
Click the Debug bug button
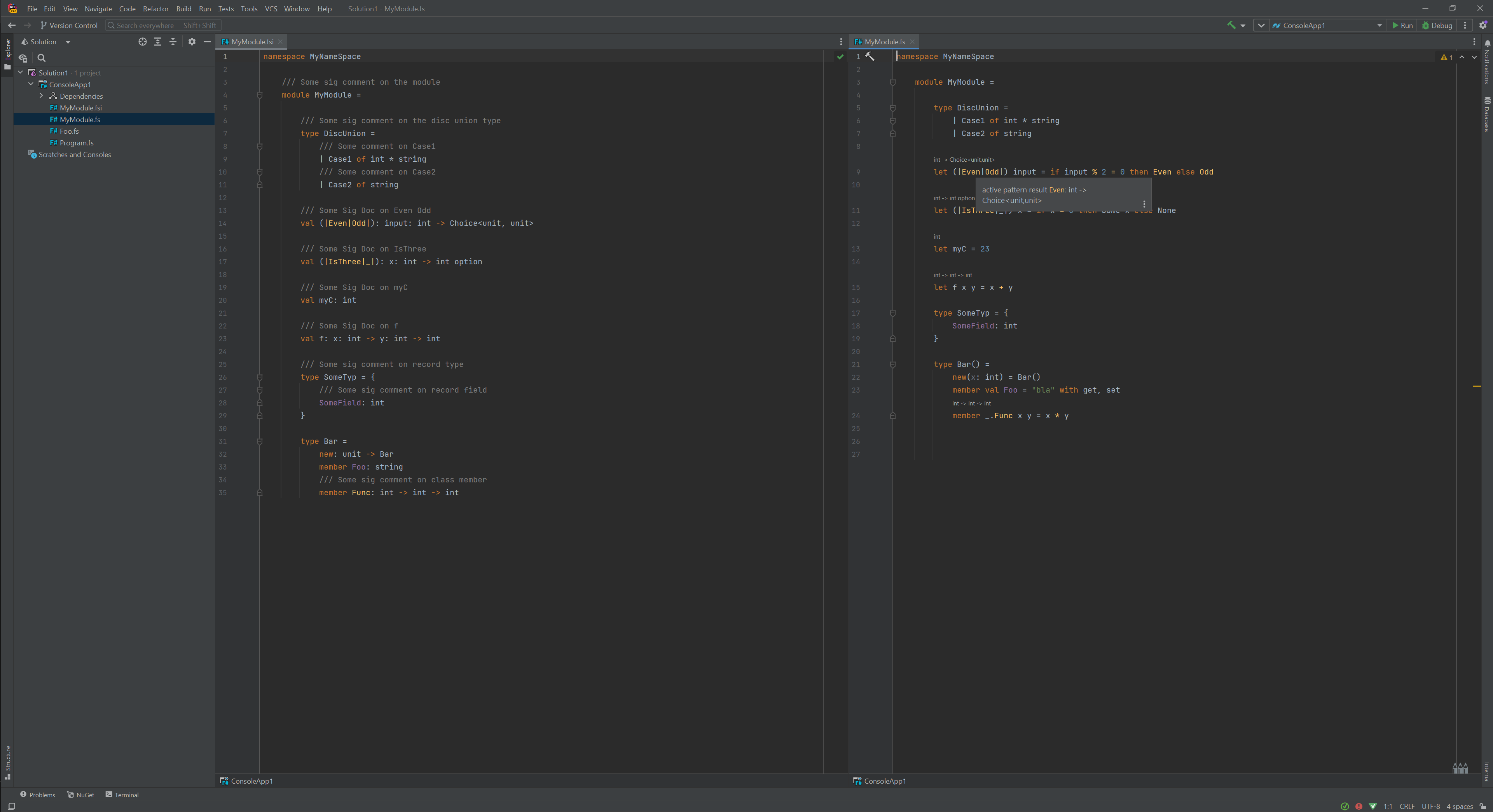[1437, 26]
